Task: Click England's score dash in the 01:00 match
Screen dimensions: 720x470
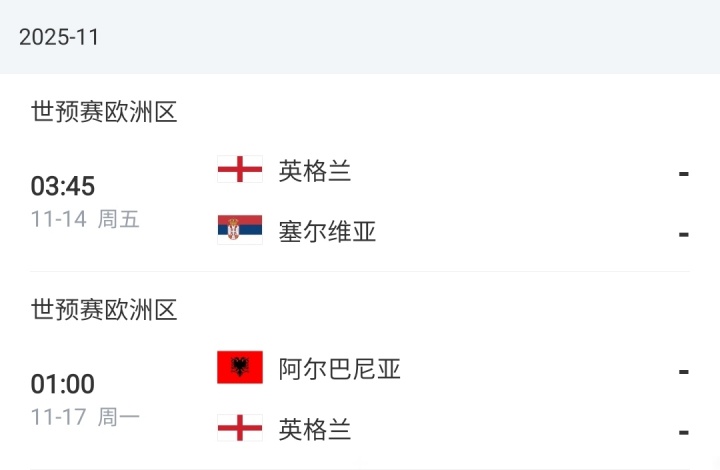Action: tap(684, 432)
